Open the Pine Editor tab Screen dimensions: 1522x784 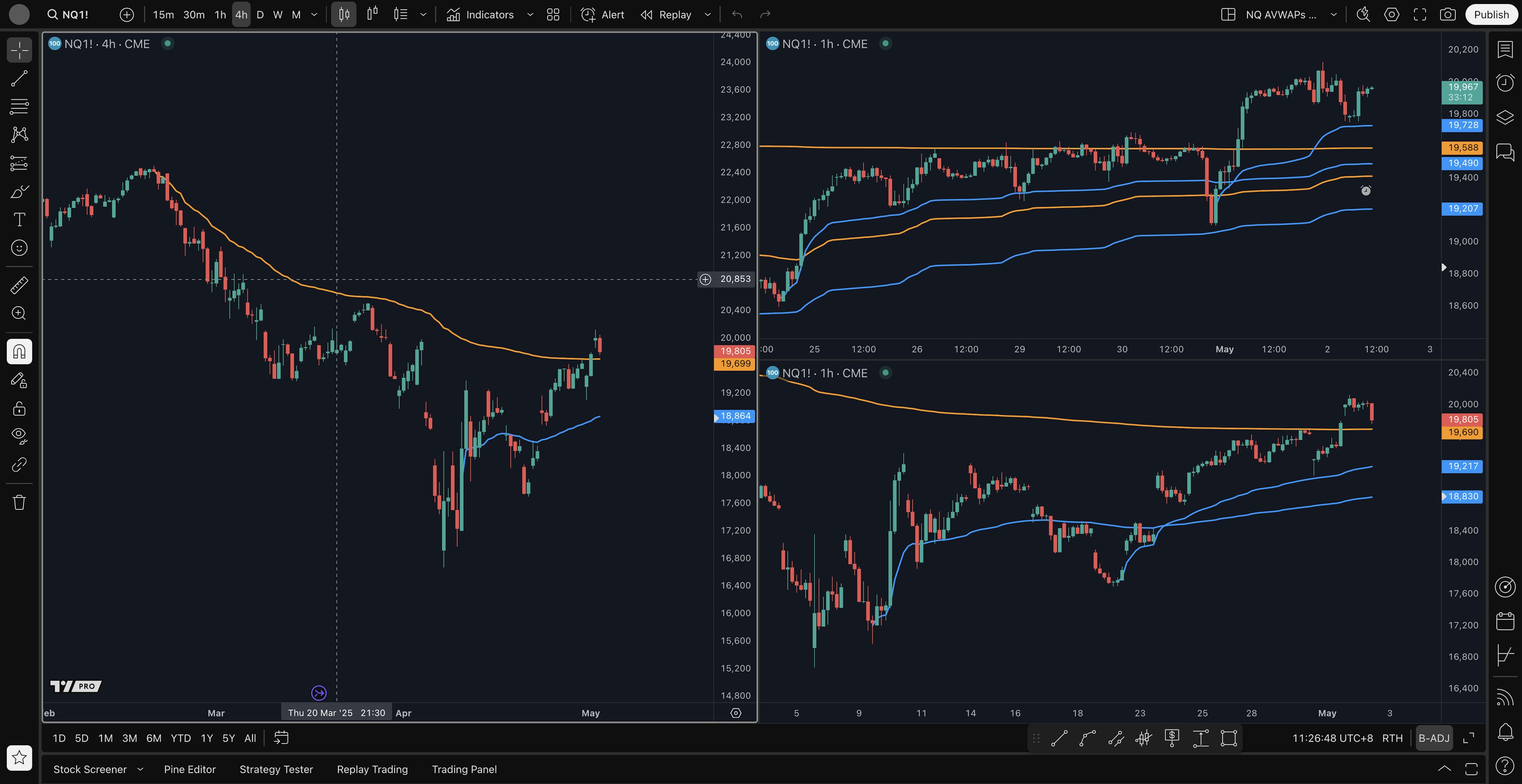point(190,769)
